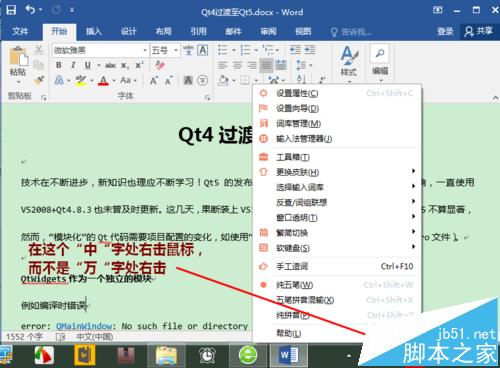Click the Text Effects outlined A icon
The width and height of the screenshot is (500, 368).
point(59,80)
